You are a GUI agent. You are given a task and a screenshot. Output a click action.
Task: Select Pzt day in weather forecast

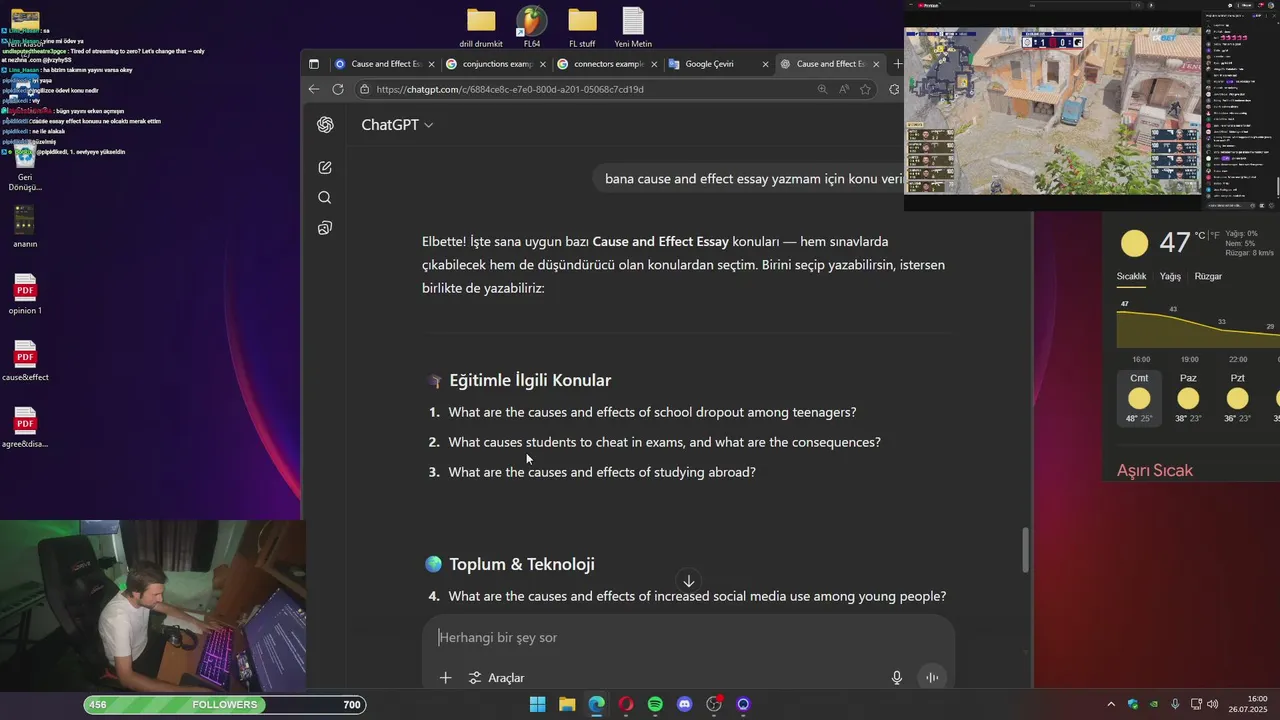pos(1237,397)
